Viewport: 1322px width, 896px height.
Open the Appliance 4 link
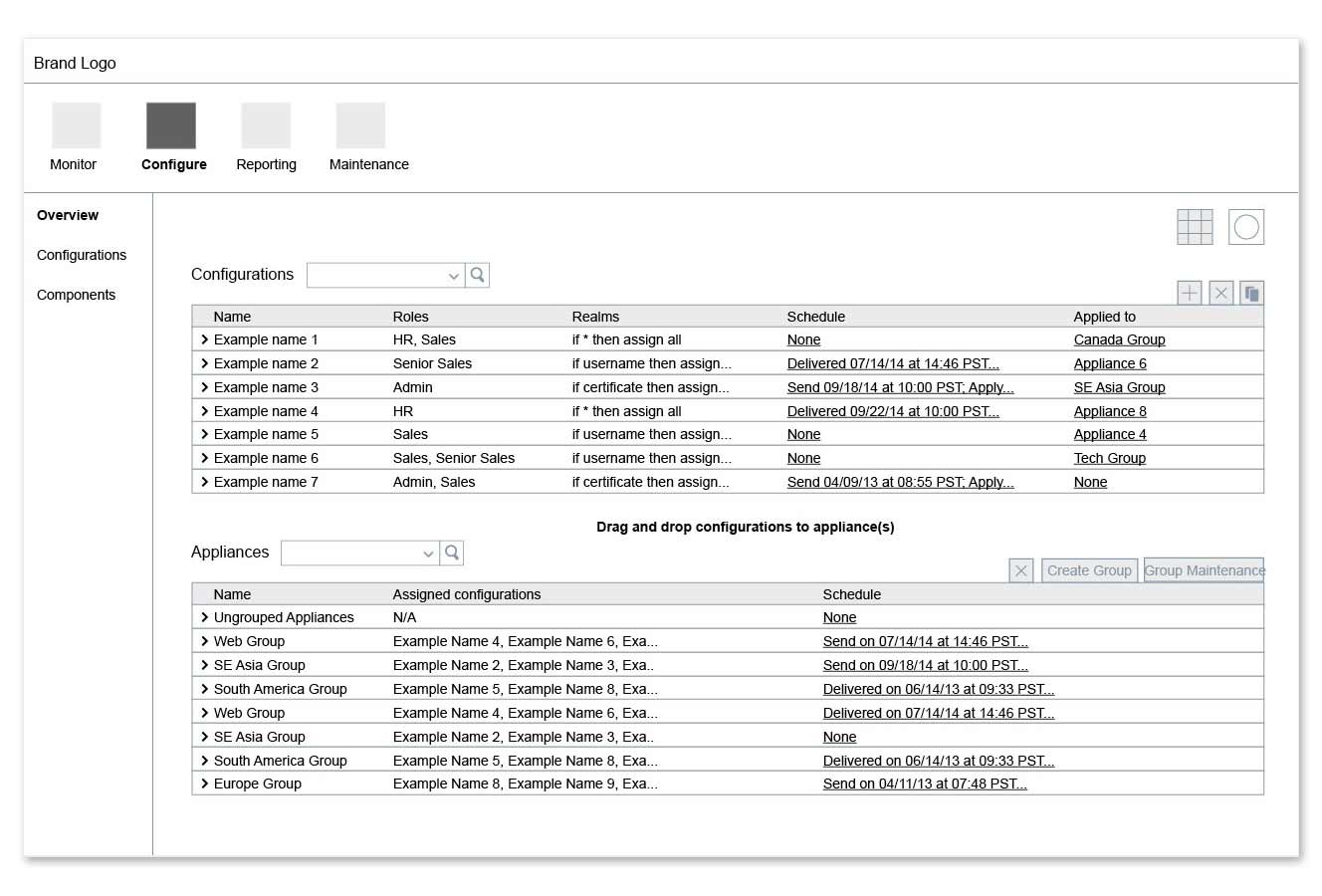click(x=1110, y=434)
